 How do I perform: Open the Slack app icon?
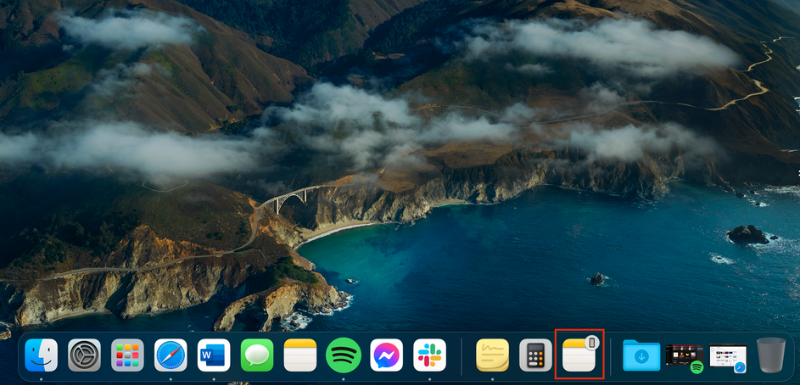(430, 355)
